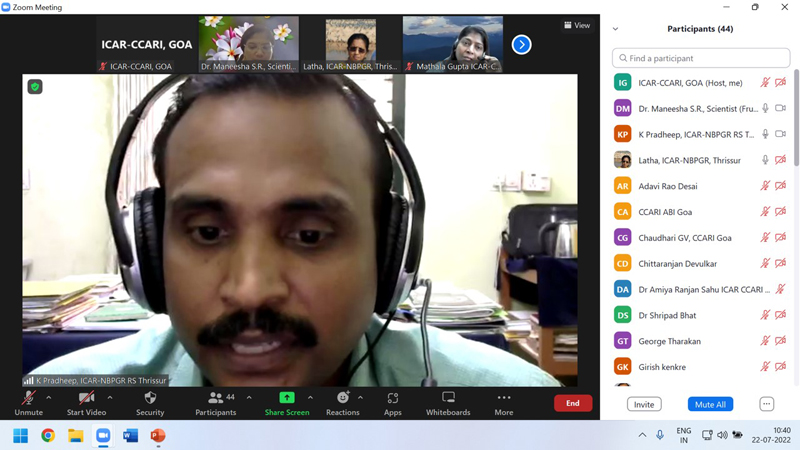
Task: Click the DM avatar of Dr. Maneesha S.R.
Action: coord(622,108)
